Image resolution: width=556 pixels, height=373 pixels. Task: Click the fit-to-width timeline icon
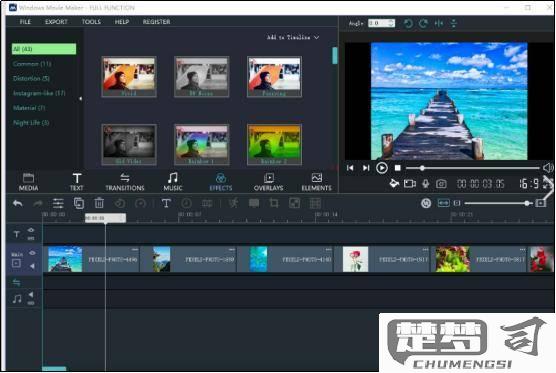coord(444,203)
